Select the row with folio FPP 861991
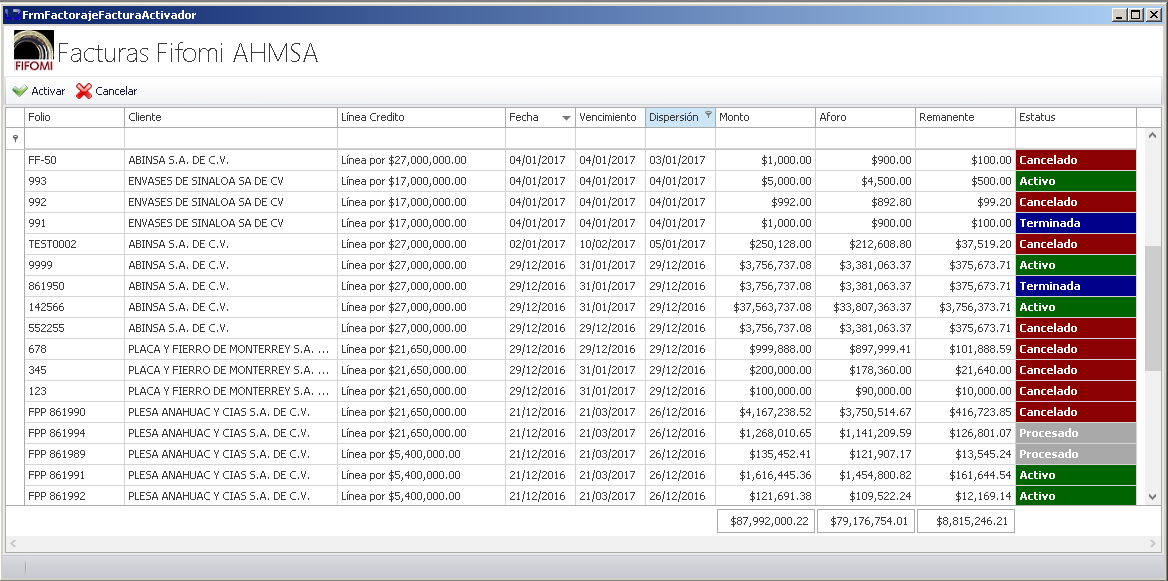This screenshot has width=1168, height=581. click(571, 475)
